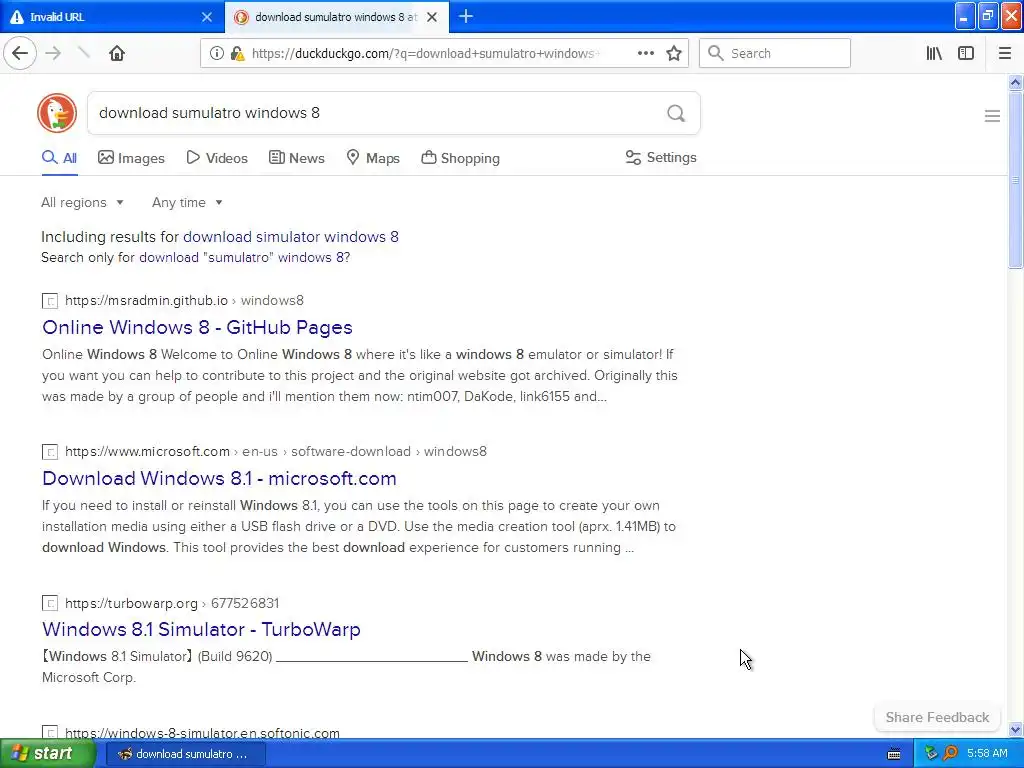Viewport: 1024px width, 768px height.
Task: Toggle the sidebar view icon
Action: 966,54
